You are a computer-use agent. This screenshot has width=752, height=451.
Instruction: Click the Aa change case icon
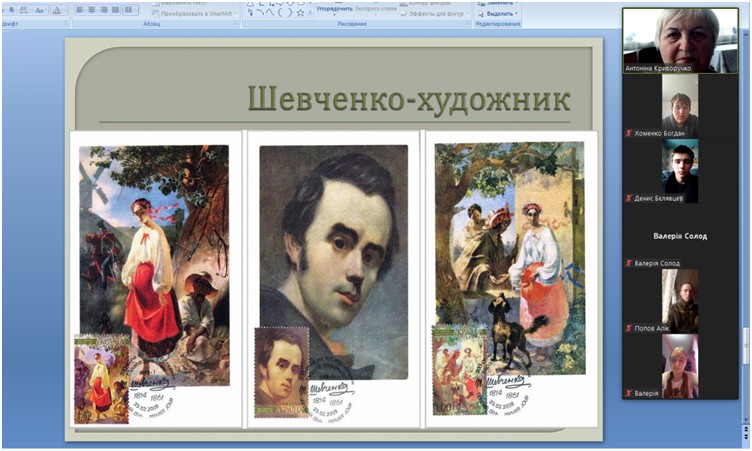click(x=39, y=10)
